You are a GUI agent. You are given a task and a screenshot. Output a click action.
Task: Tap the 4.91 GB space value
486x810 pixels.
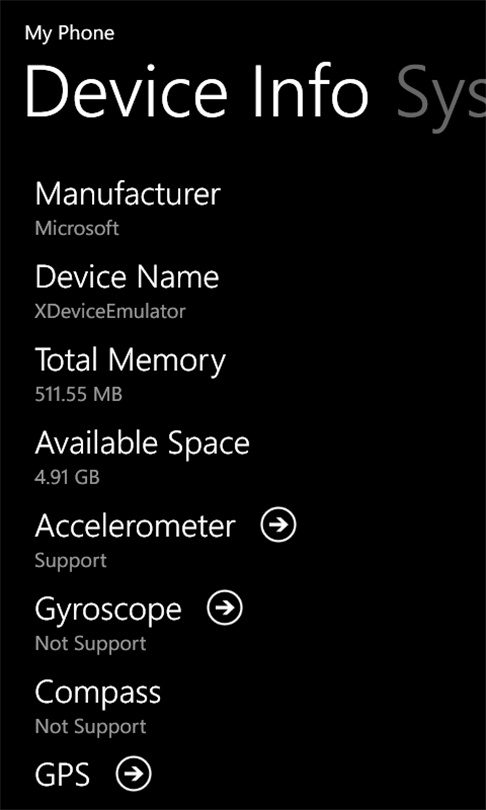67,478
